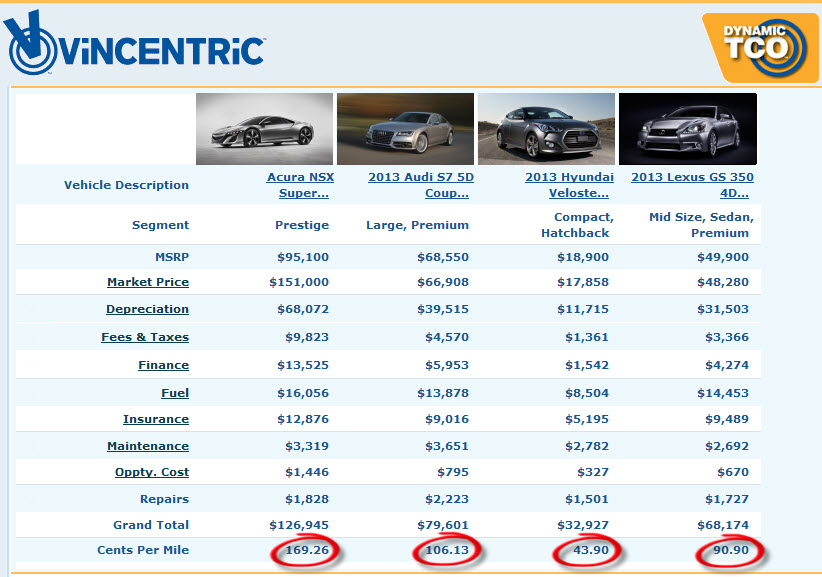Select the $2,223 repairs value
Screen dimensions: 822x577
pyautogui.click(x=447, y=499)
